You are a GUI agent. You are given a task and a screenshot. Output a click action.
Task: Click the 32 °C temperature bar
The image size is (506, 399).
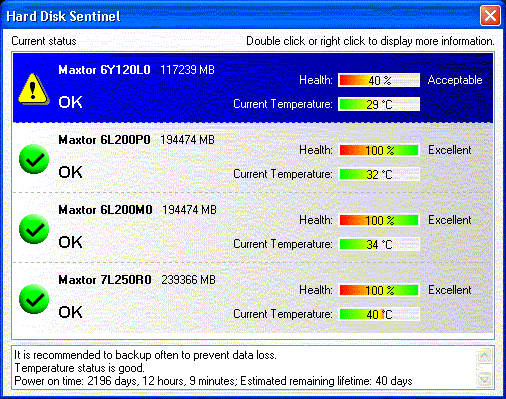coord(379,174)
